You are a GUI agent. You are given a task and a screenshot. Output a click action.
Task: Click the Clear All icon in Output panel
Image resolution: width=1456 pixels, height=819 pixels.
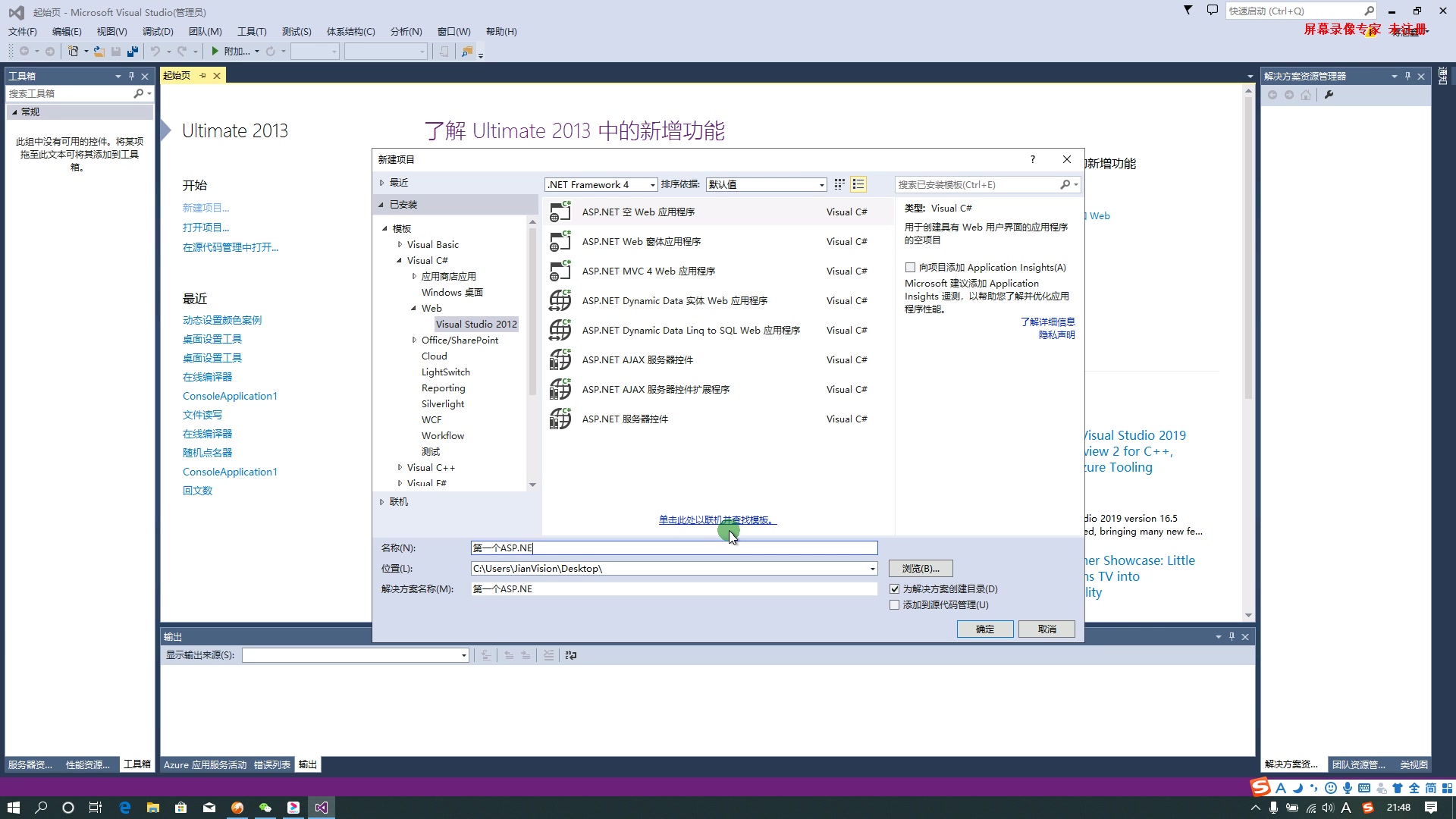(x=548, y=655)
